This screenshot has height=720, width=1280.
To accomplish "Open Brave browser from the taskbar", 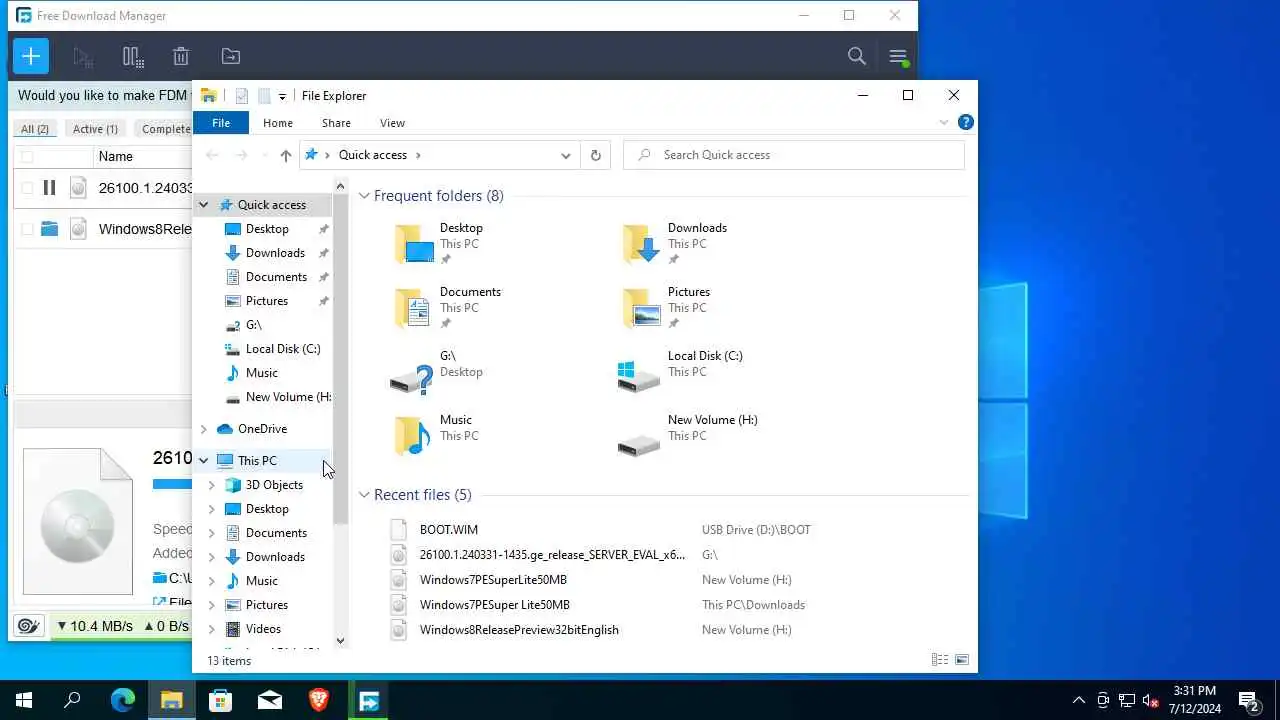I will pyautogui.click(x=319, y=700).
